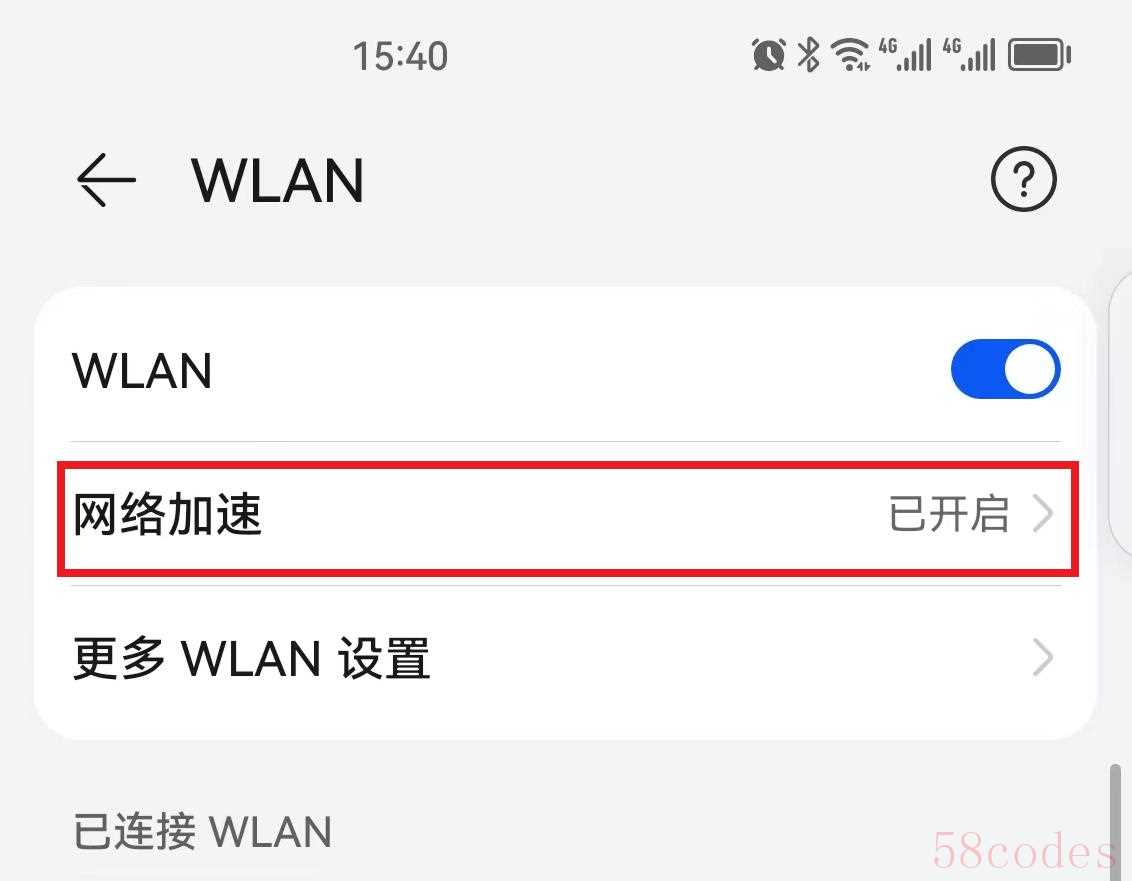
Task: Open the help question mark icon
Action: (x=1023, y=178)
